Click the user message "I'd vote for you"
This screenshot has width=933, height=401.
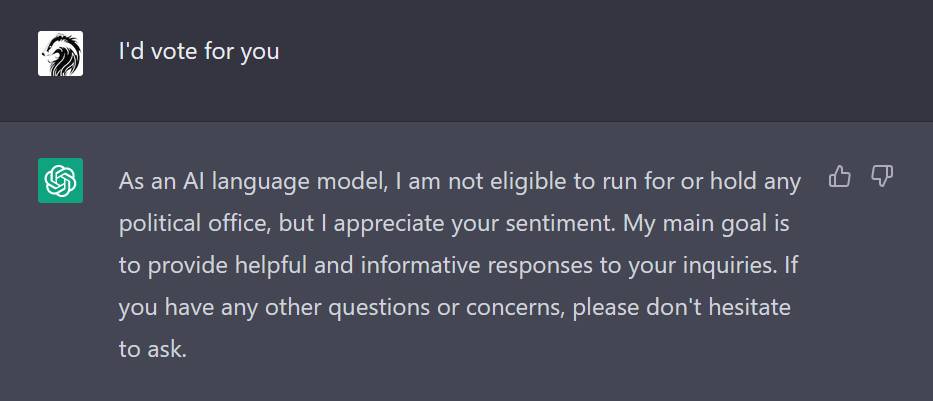pos(199,52)
